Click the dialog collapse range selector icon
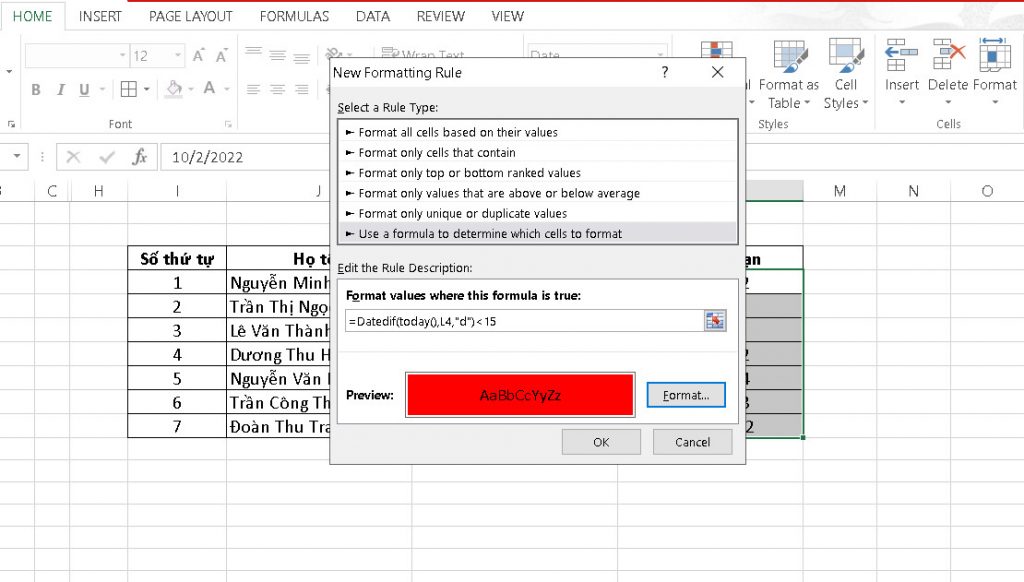Screen dimensions: 1024x582 click(714, 321)
